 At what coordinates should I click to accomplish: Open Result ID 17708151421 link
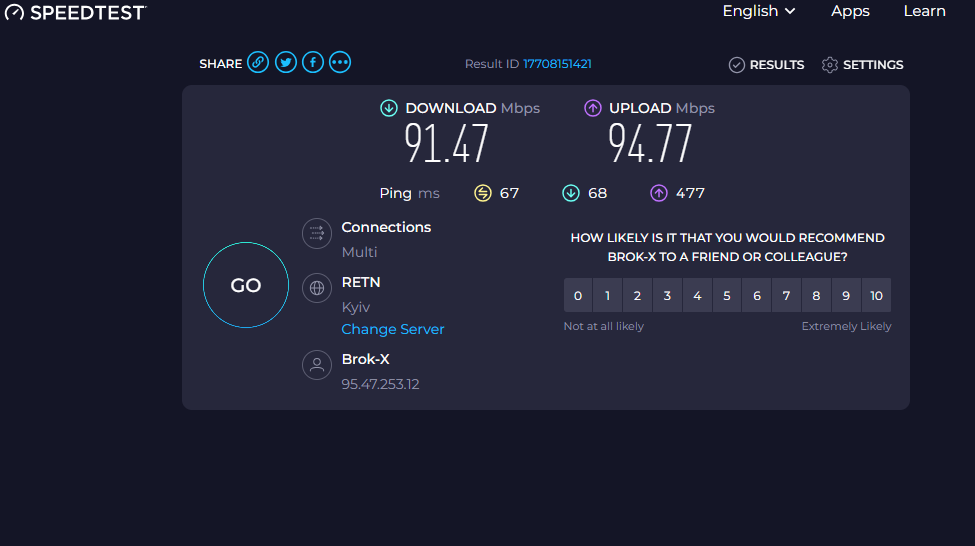pyautogui.click(x=557, y=64)
